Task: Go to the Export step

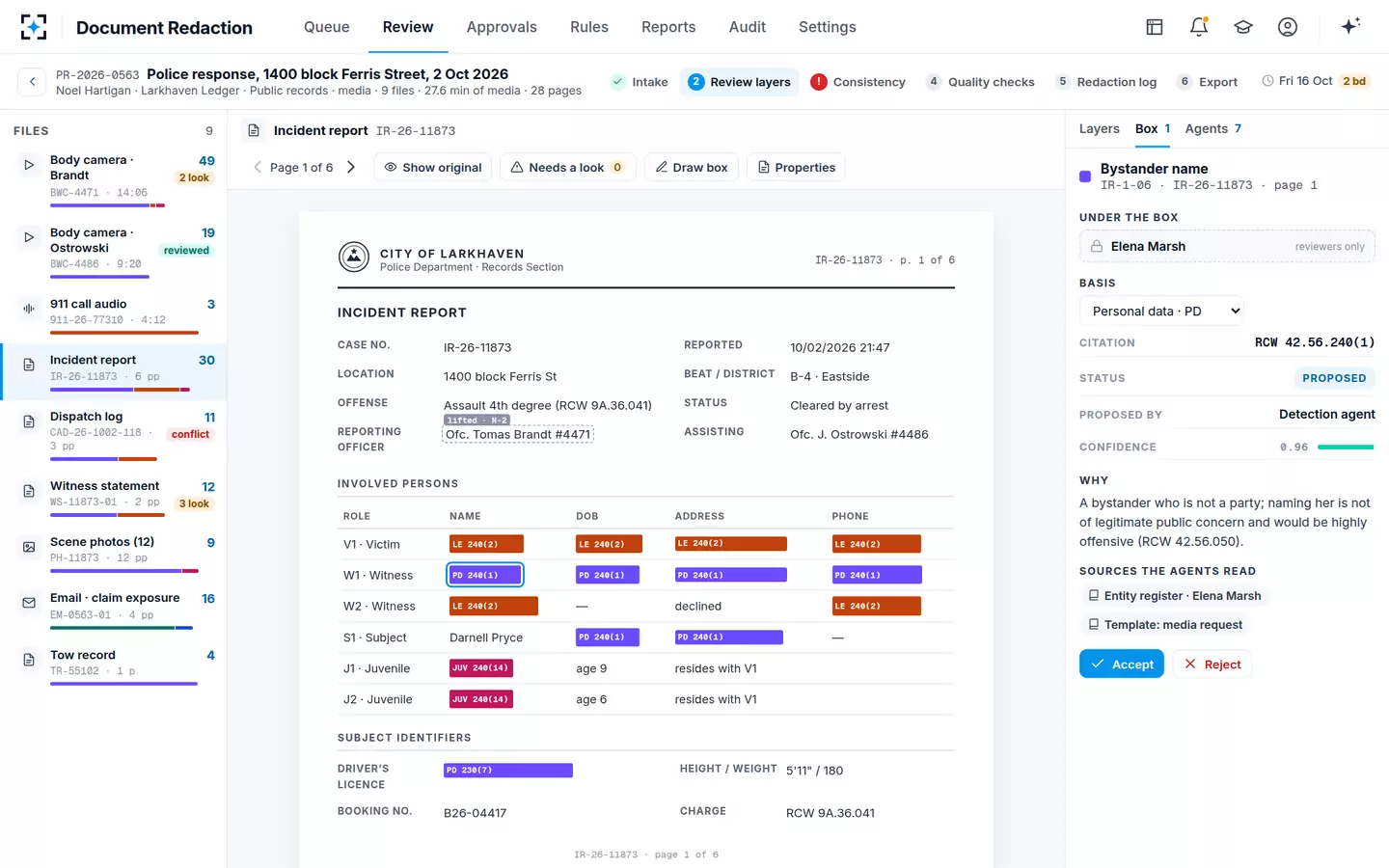Action: (x=1208, y=82)
